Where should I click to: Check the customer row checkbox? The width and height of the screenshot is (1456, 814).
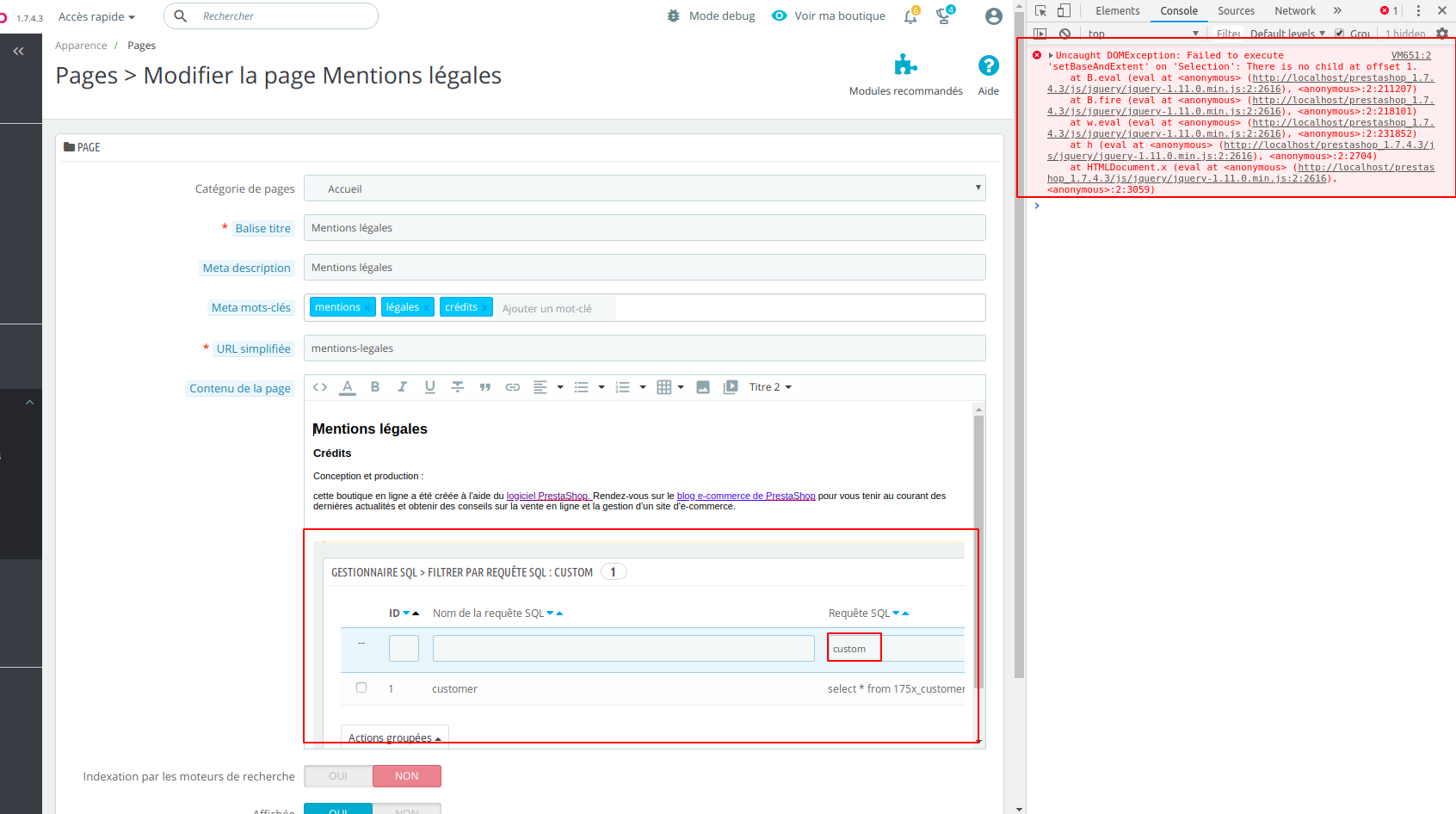(361, 688)
